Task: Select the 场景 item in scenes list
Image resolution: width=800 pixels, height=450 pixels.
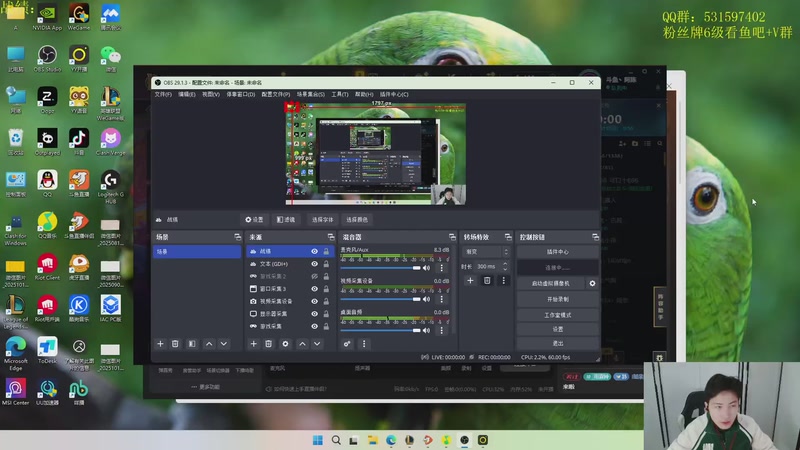Action: click(x=197, y=252)
